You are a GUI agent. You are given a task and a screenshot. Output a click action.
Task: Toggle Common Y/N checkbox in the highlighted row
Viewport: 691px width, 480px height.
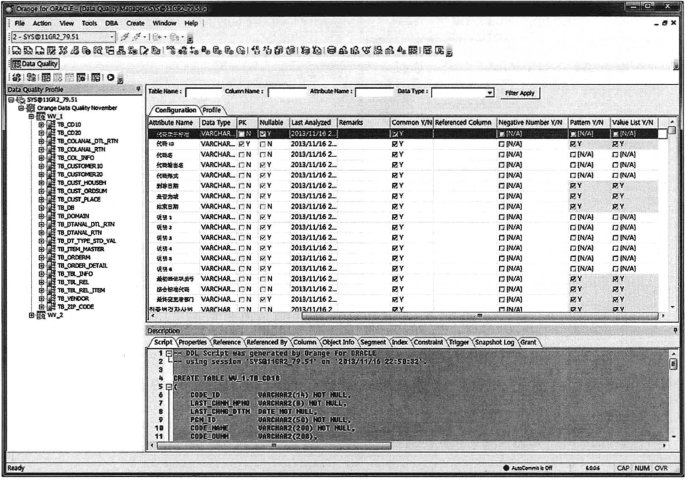(395, 134)
